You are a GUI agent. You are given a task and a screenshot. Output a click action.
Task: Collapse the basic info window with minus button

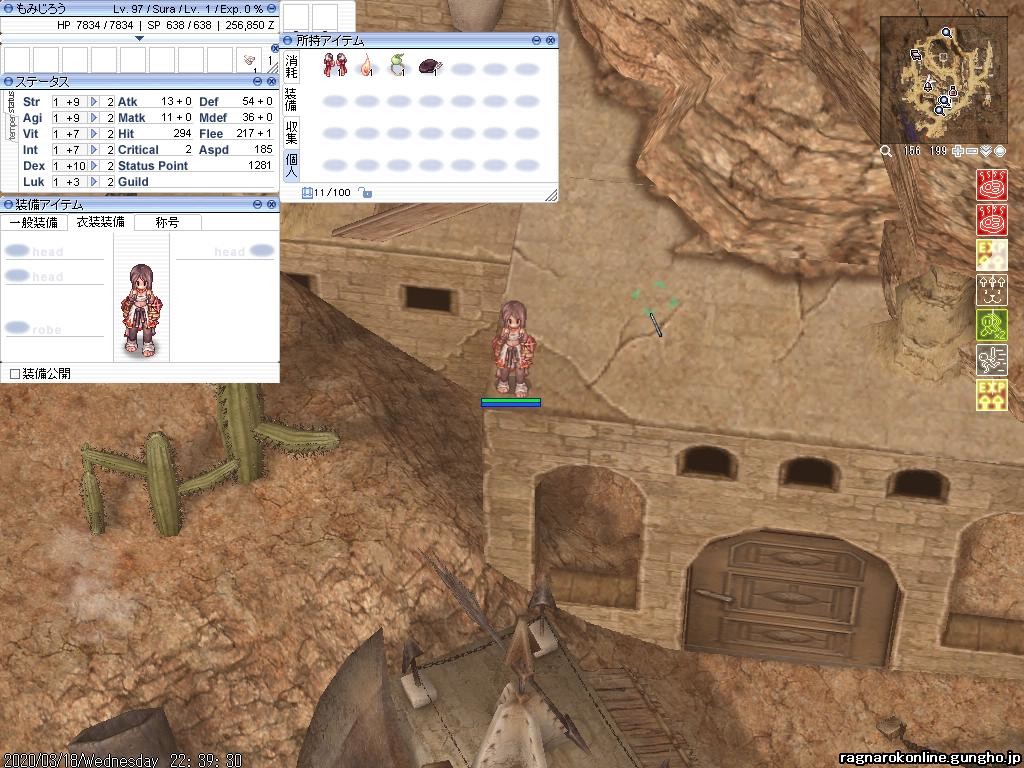pyautogui.click(x=271, y=8)
